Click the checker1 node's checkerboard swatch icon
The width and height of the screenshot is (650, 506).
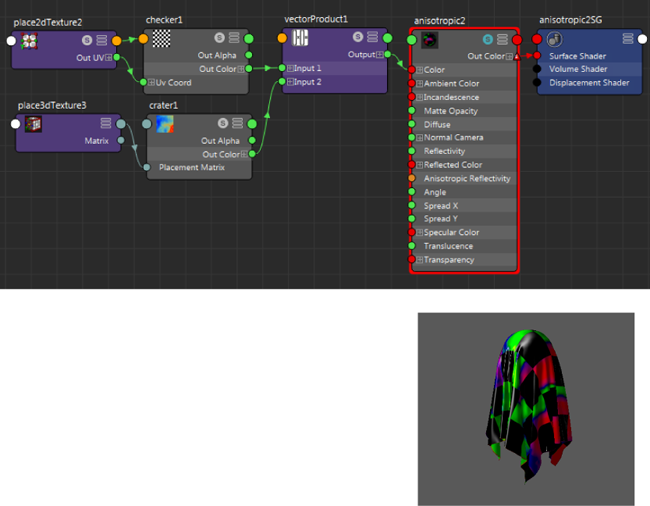[161, 39]
